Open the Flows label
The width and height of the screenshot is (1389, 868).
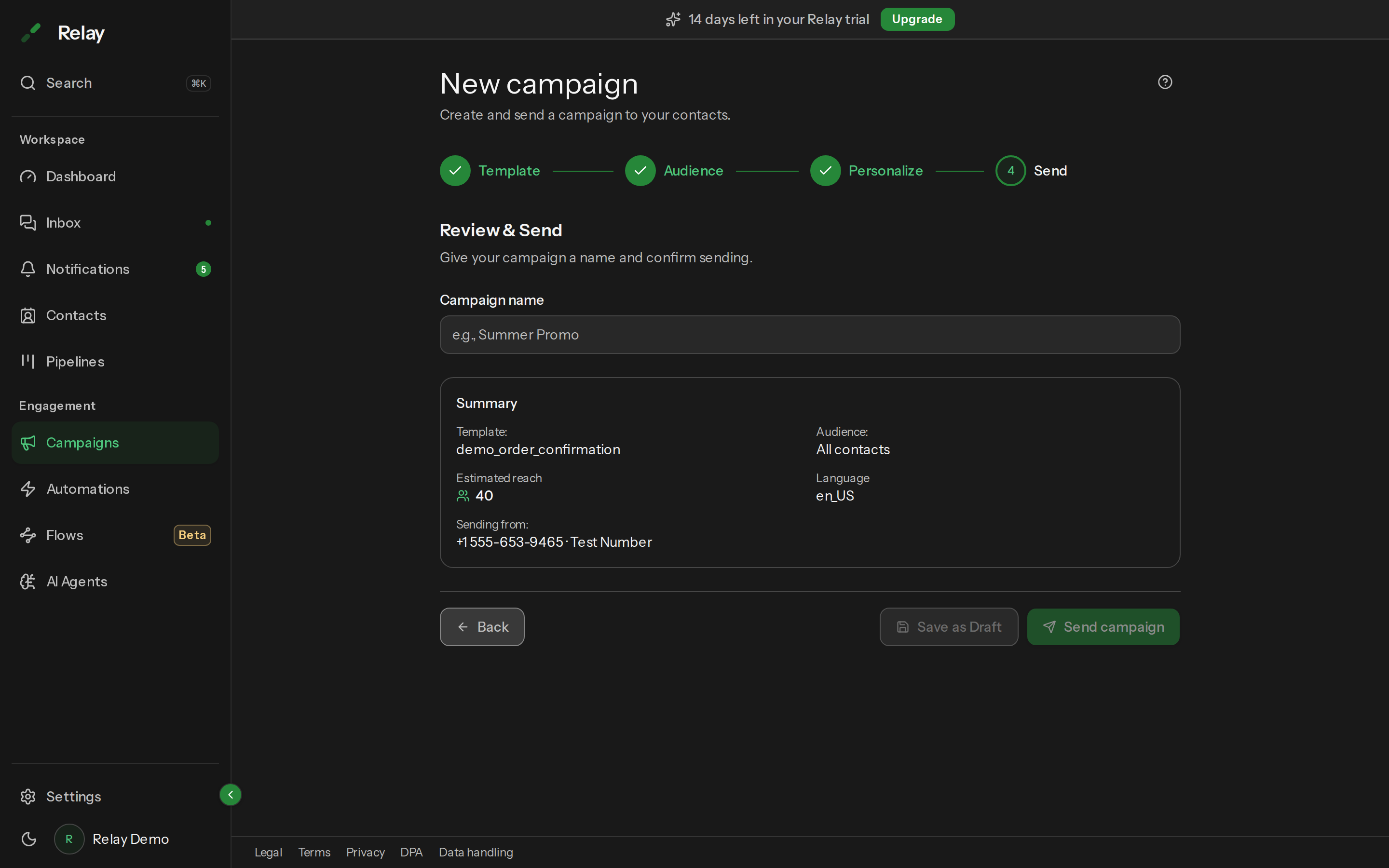pos(64,535)
